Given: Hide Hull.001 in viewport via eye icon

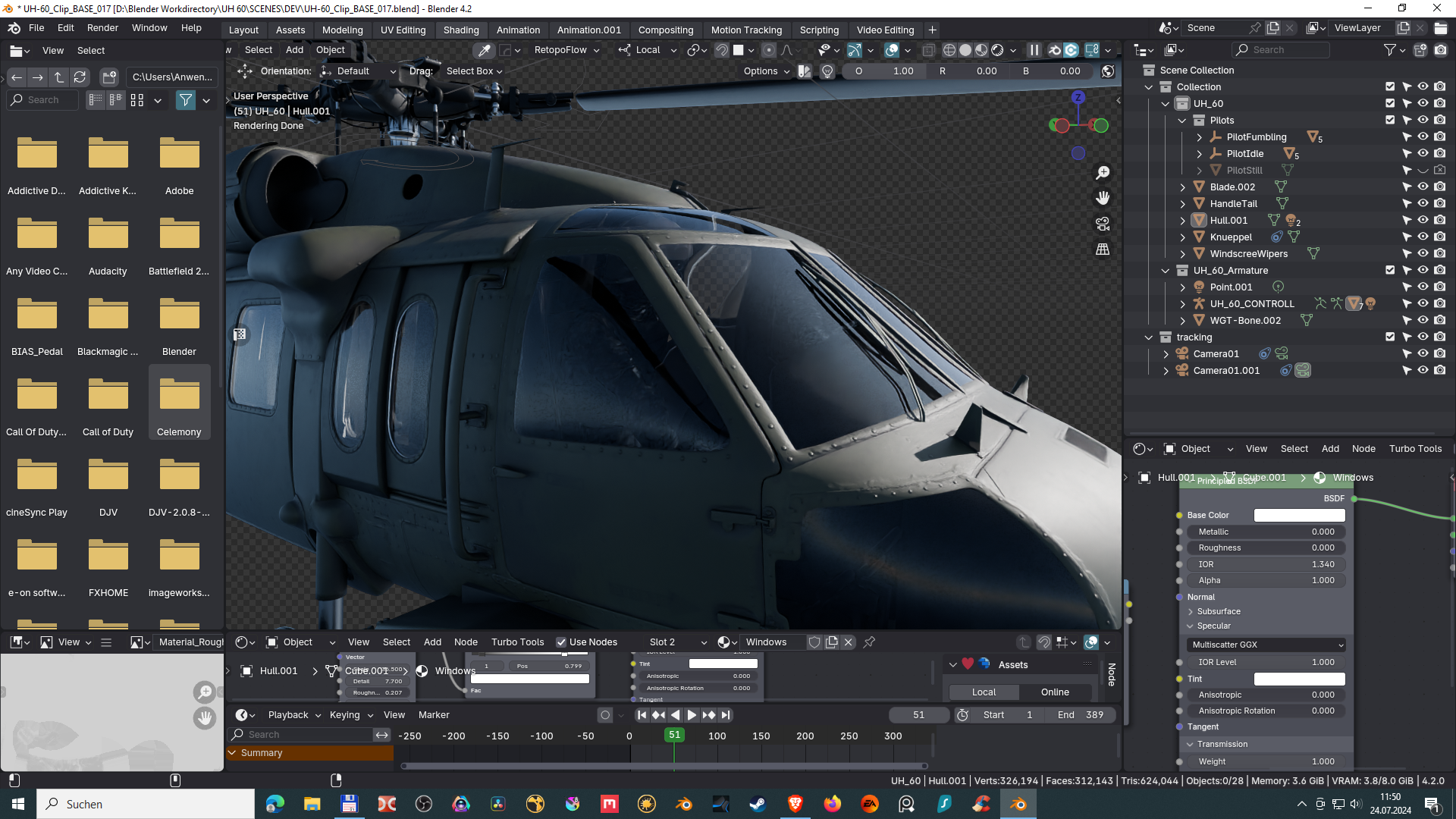Looking at the screenshot, I should (x=1423, y=220).
